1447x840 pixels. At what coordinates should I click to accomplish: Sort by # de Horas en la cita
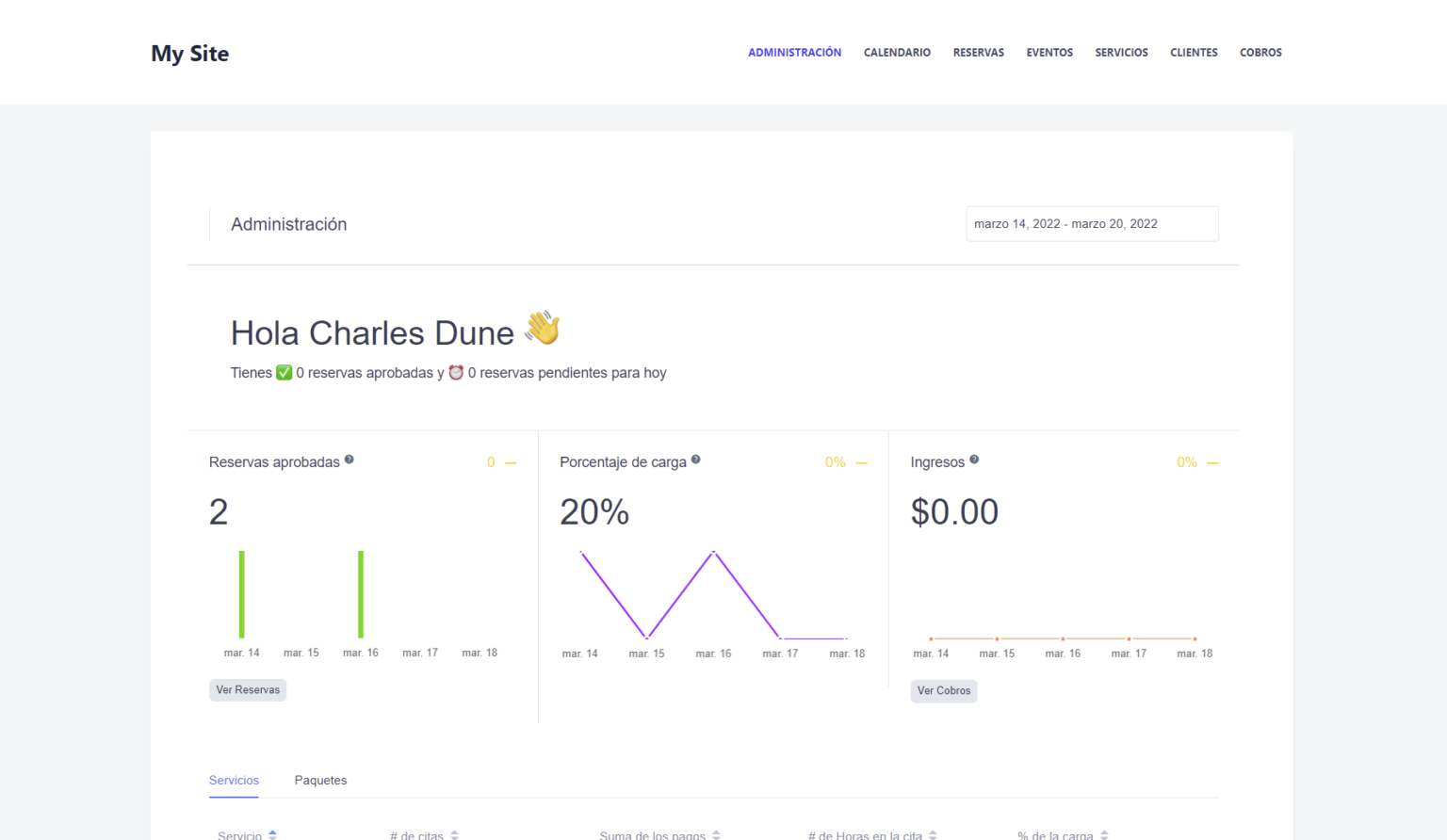coord(933,834)
